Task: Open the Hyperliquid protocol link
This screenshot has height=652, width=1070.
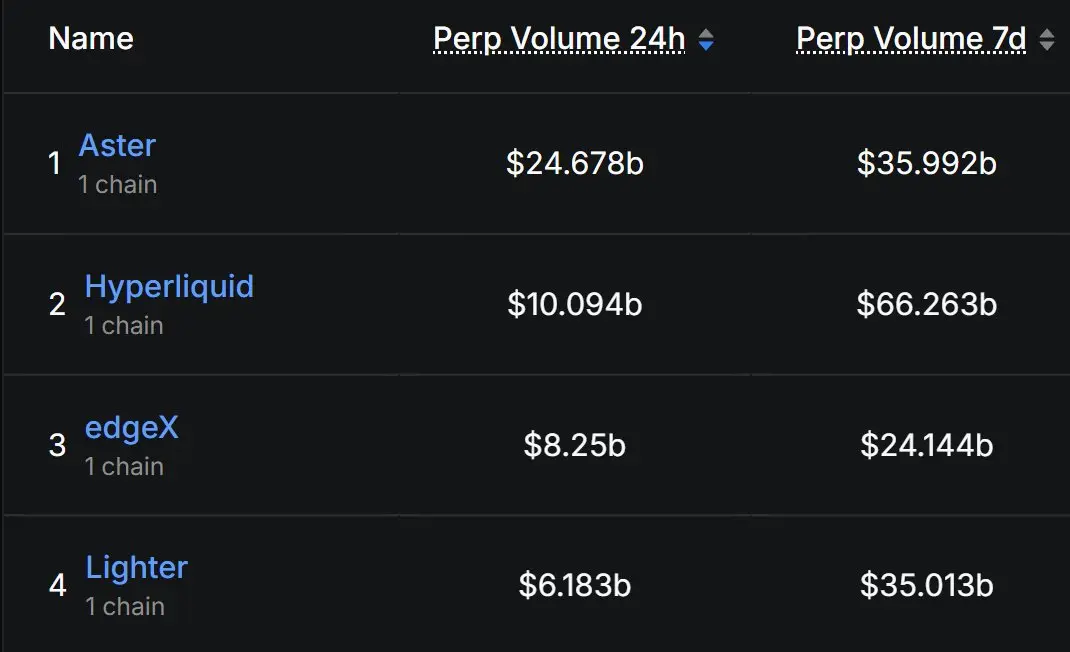Action: coord(169,287)
